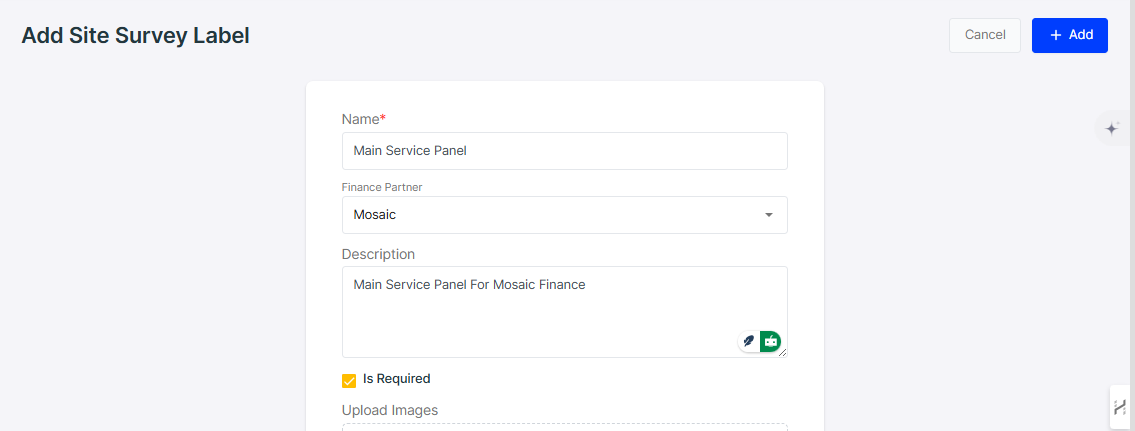Click the Upload Images label
The image size is (1135, 431).
[390, 410]
